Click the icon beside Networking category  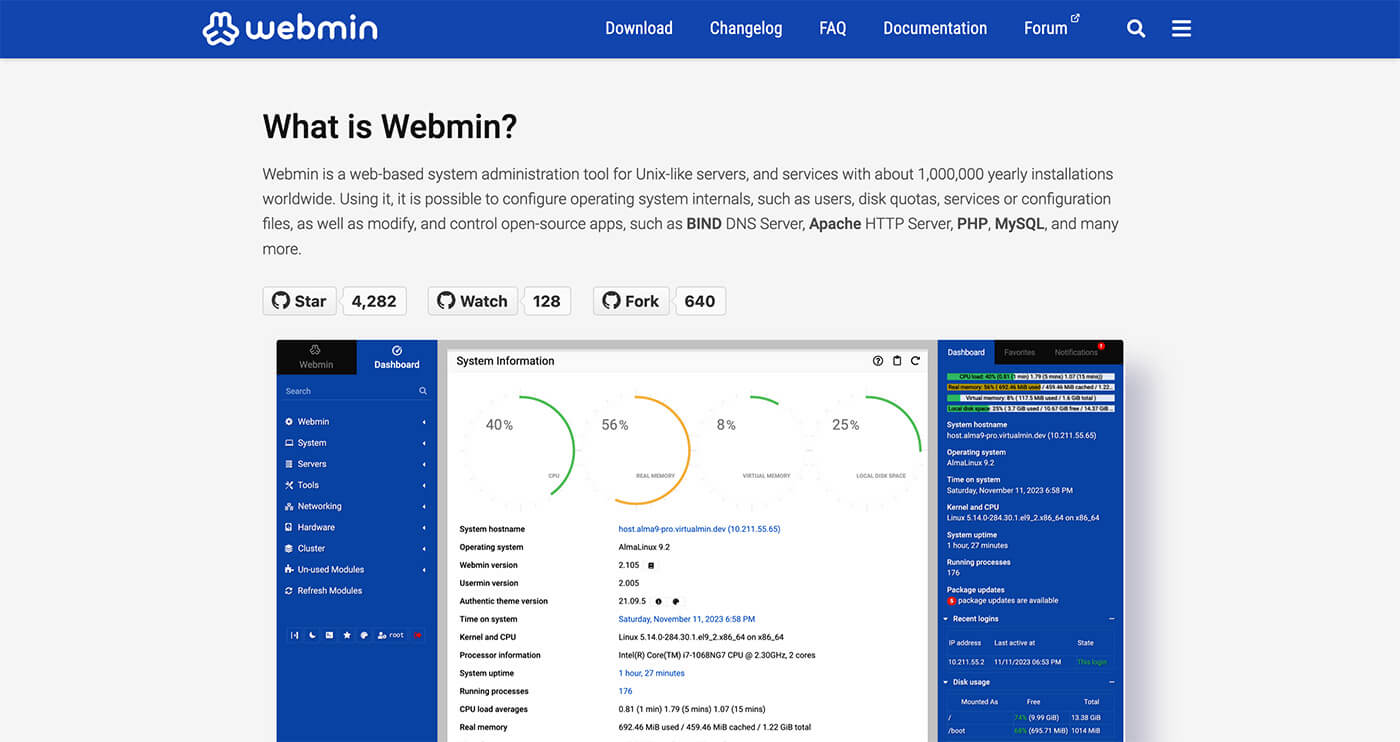(289, 506)
